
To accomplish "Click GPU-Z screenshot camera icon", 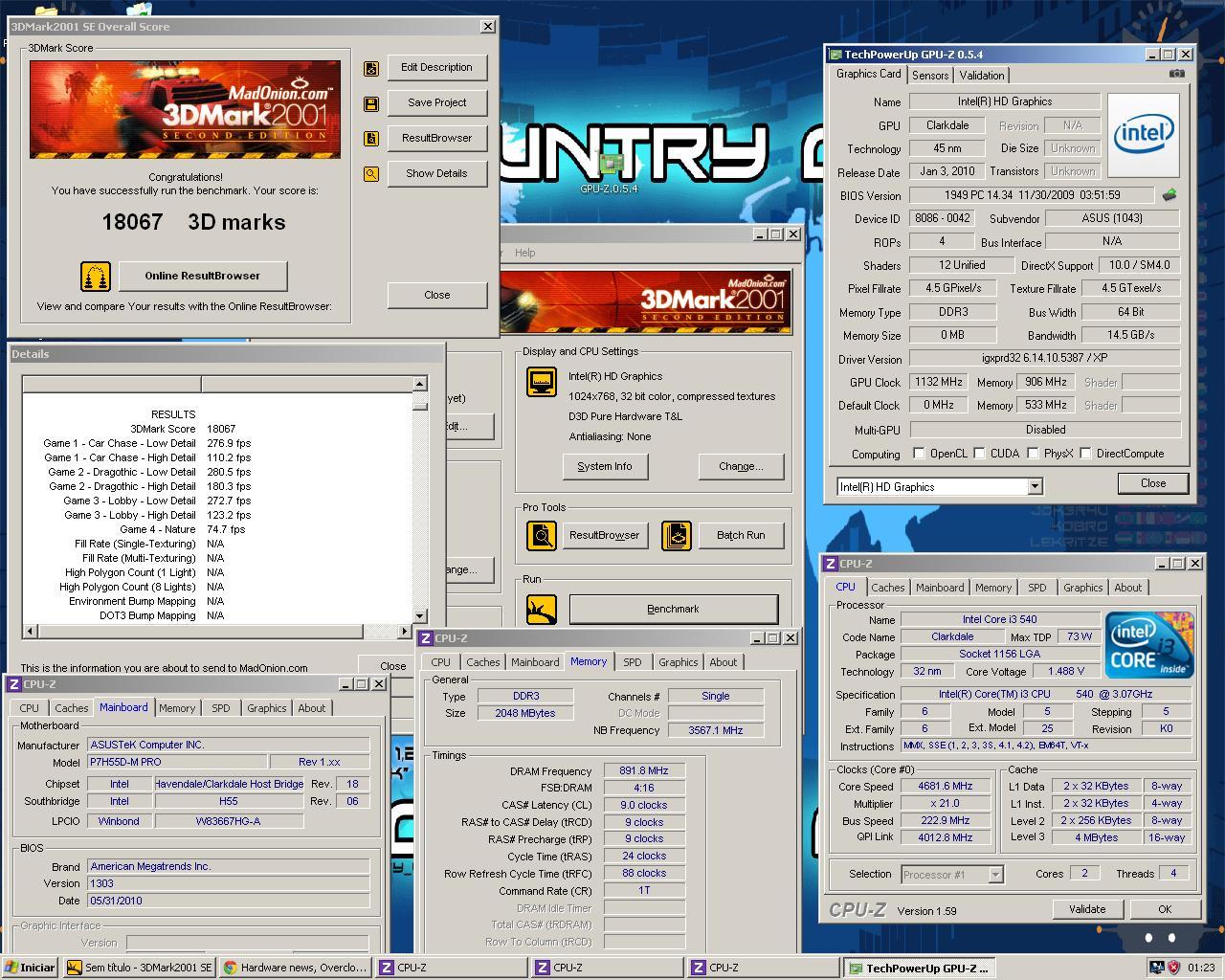I will point(1177,74).
